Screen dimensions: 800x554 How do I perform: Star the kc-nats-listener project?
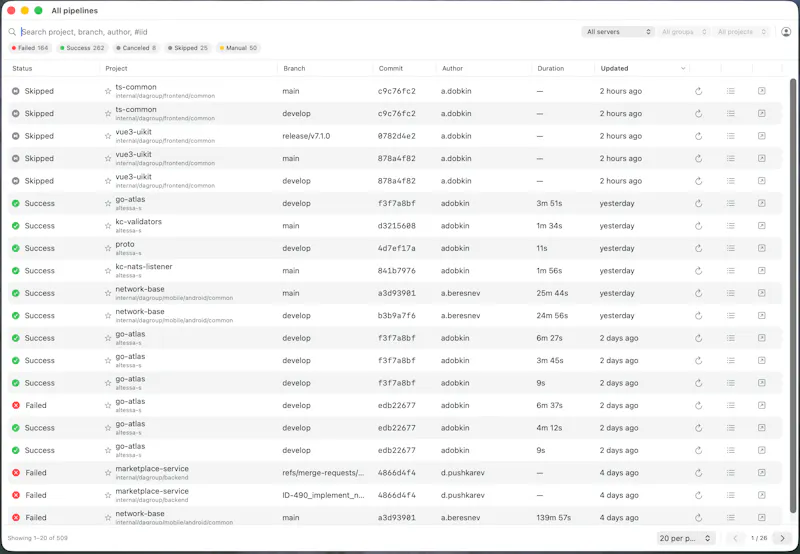(108, 271)
